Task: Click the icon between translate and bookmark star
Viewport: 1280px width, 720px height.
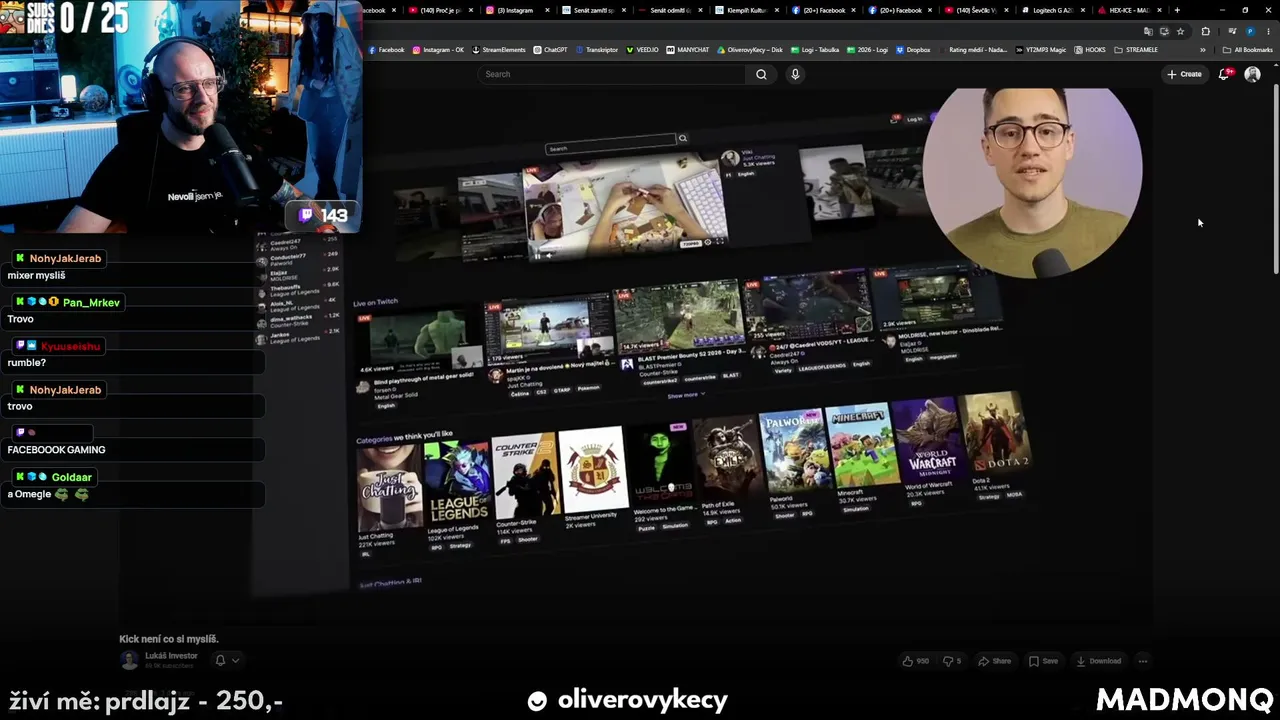Action: [1164, 31]
